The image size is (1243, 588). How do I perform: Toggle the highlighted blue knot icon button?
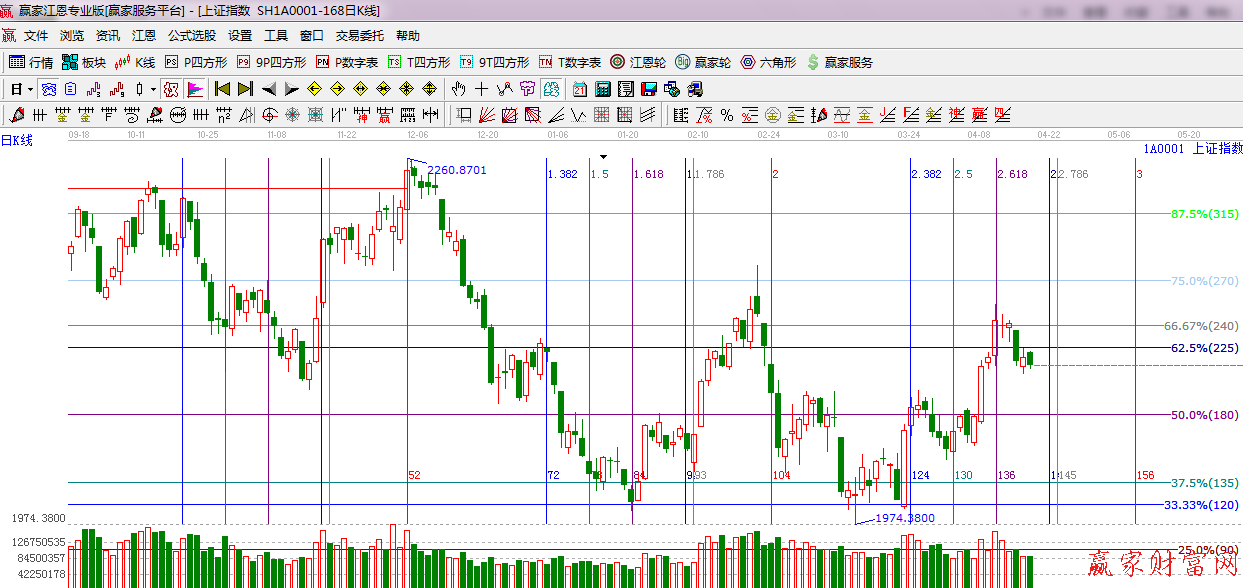[48, 89]
